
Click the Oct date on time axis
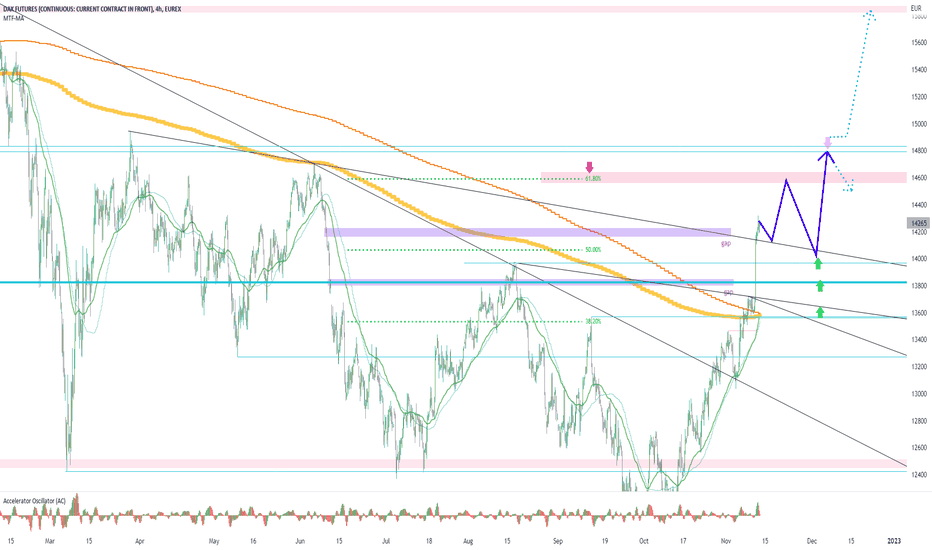[644, 541]
